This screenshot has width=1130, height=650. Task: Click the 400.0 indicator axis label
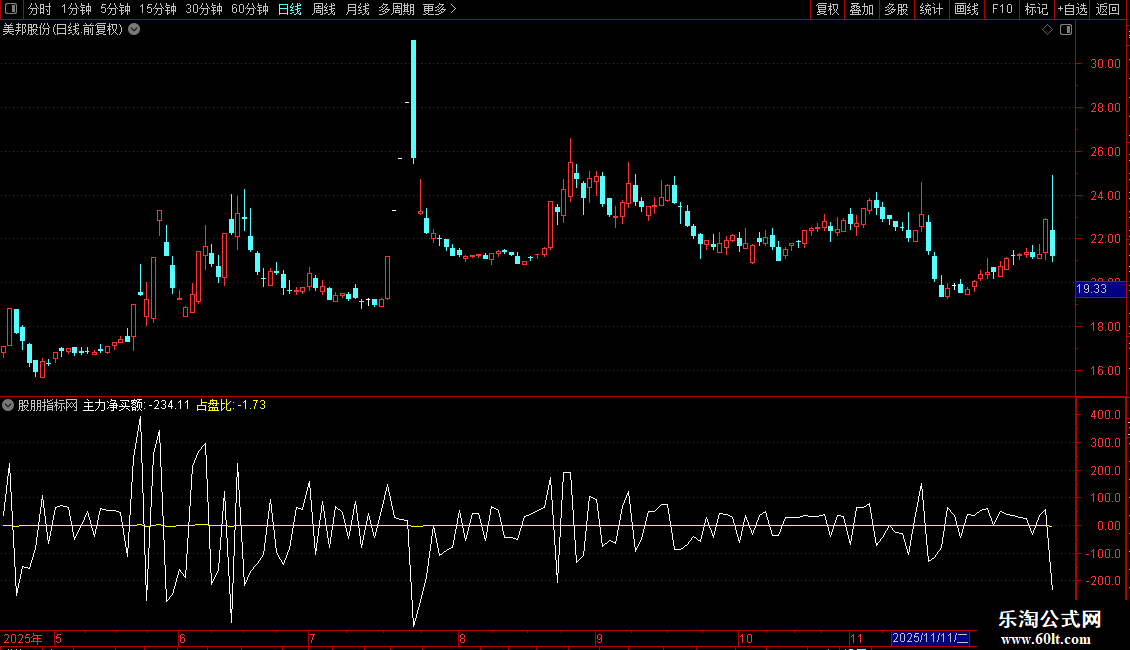pyautogui.click(x=1105, y=415)
